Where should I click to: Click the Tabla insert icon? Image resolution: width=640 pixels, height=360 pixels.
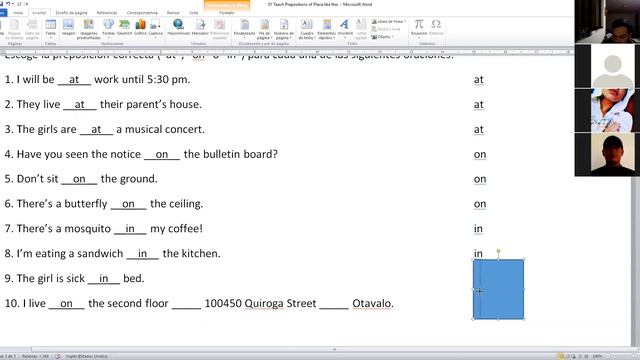click(x=51, y=24)
